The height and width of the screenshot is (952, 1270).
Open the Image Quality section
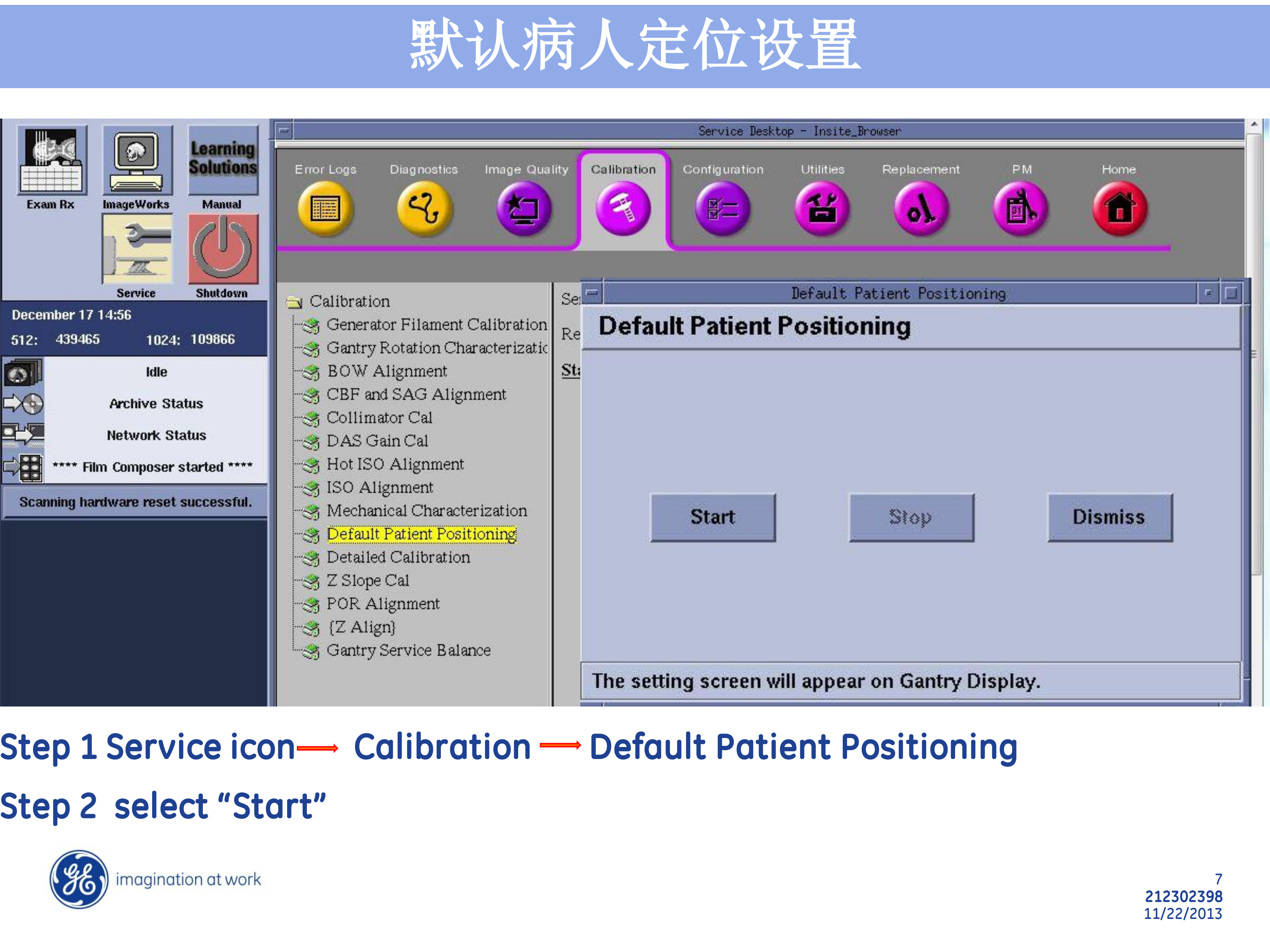point(523,208)
